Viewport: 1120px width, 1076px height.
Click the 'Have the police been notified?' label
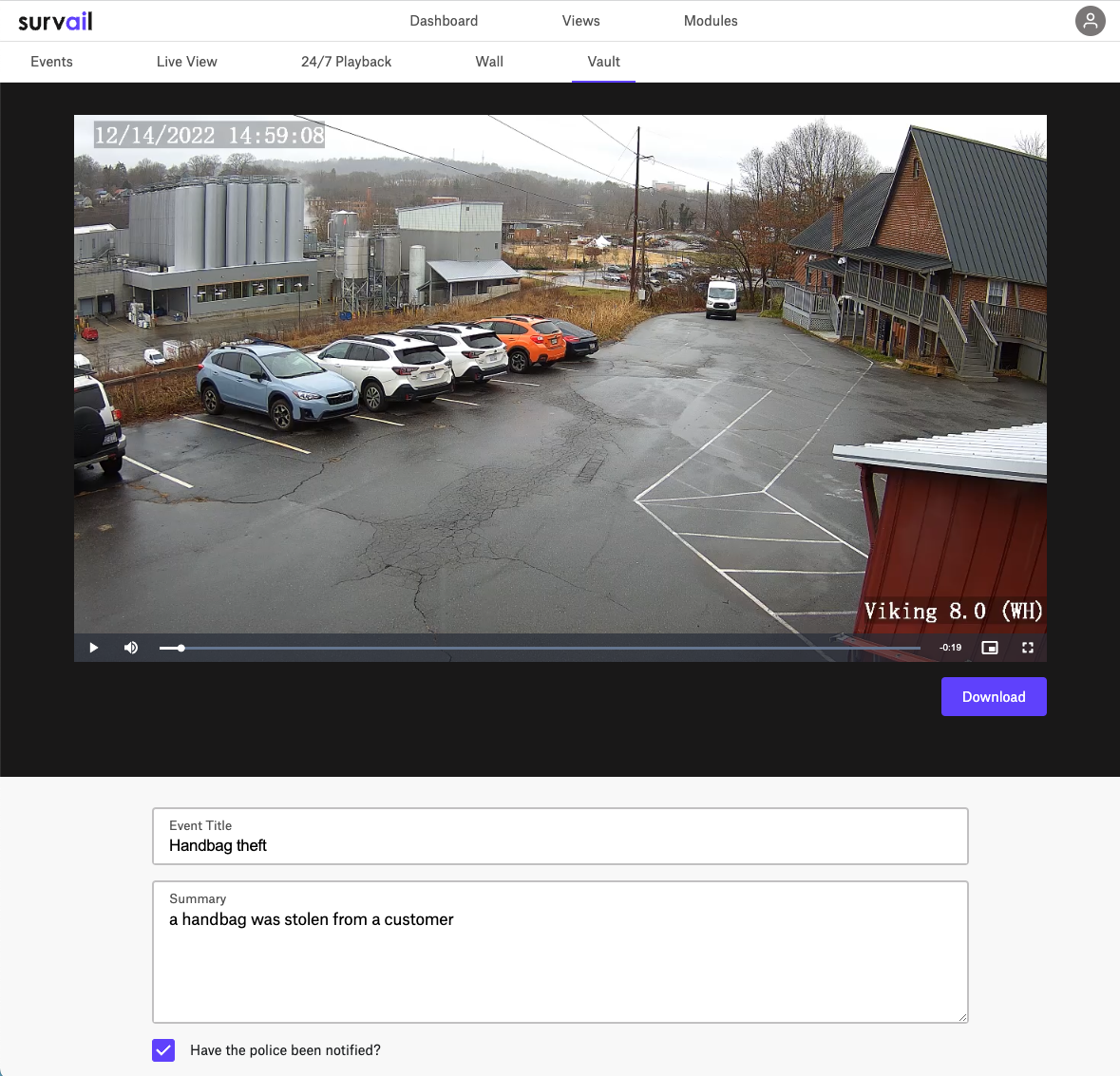[x=285, y=1050]
